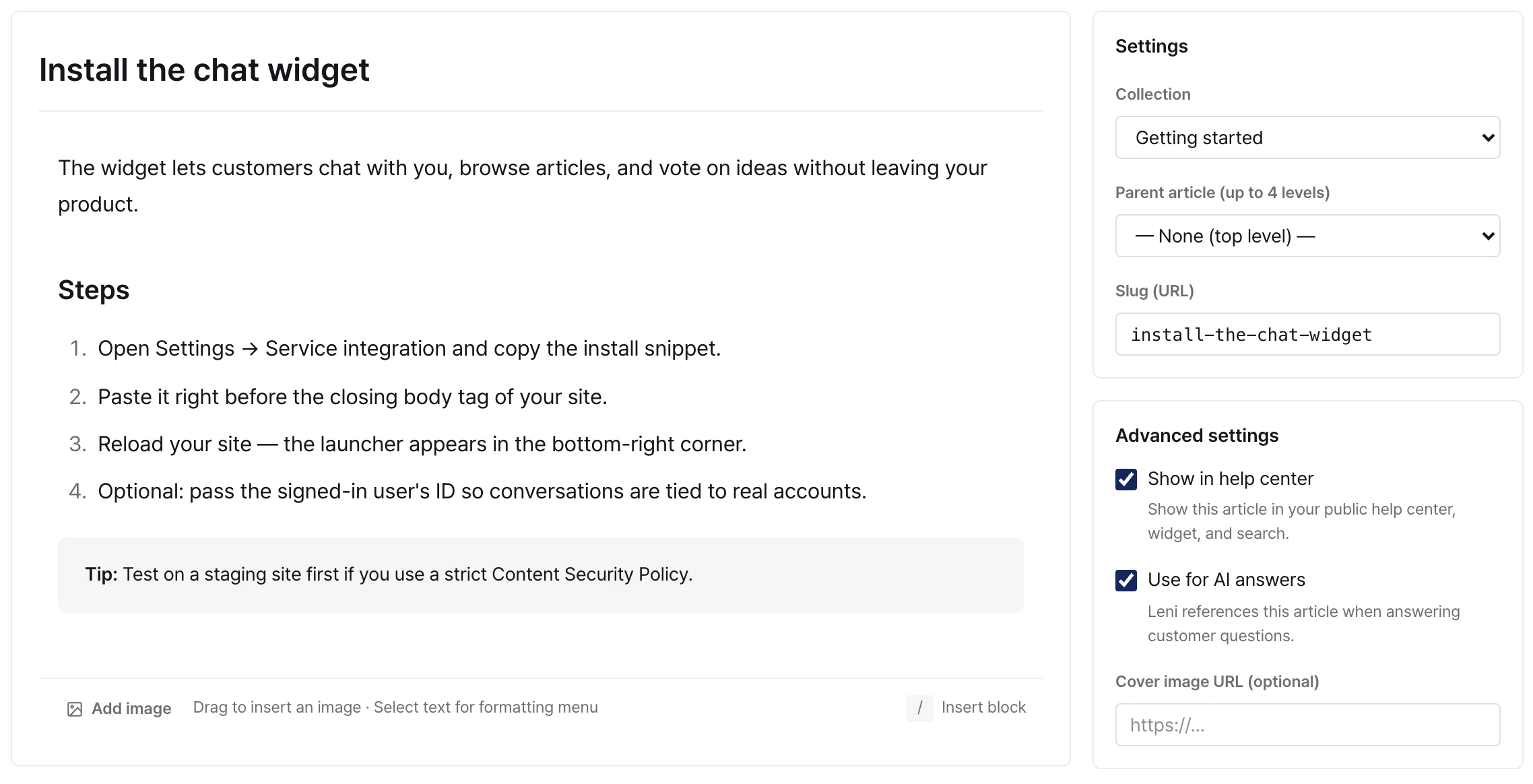Click step 1 about Service integration snippet
1533x784 pixels.
409,348
